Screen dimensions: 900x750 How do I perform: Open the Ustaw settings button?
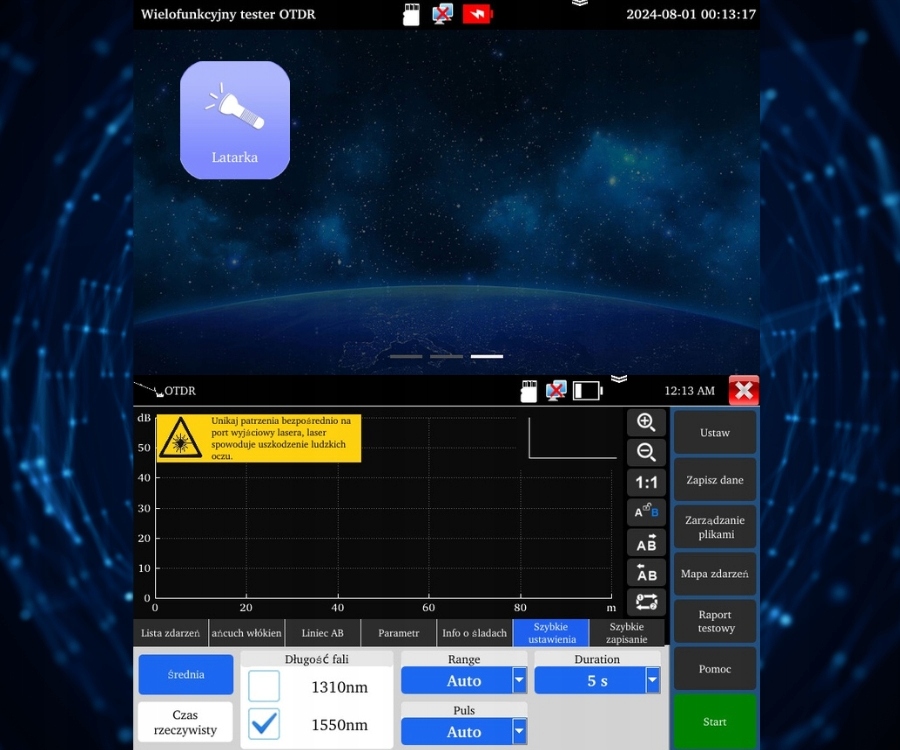(715, 433)
